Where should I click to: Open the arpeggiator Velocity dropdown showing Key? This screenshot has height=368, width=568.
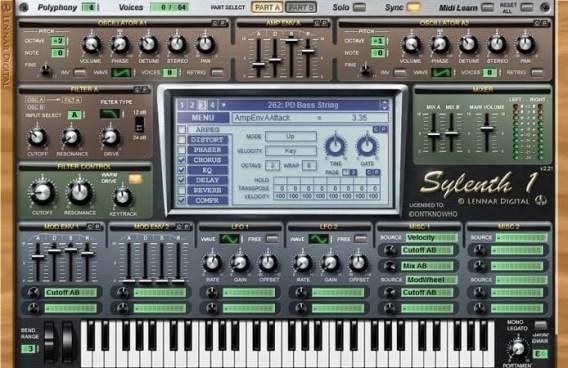click(x=291, y=151)
